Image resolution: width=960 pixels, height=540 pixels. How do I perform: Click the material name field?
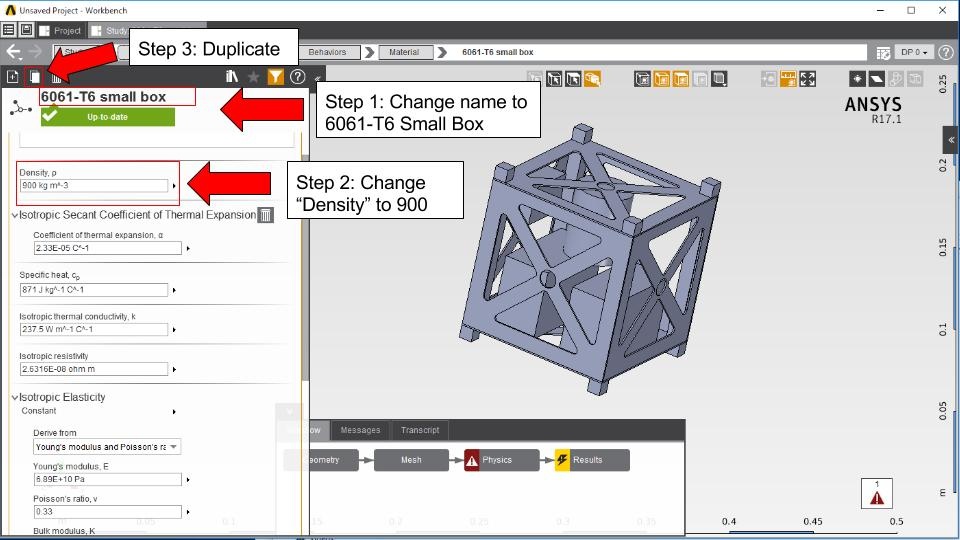point(118,97)
